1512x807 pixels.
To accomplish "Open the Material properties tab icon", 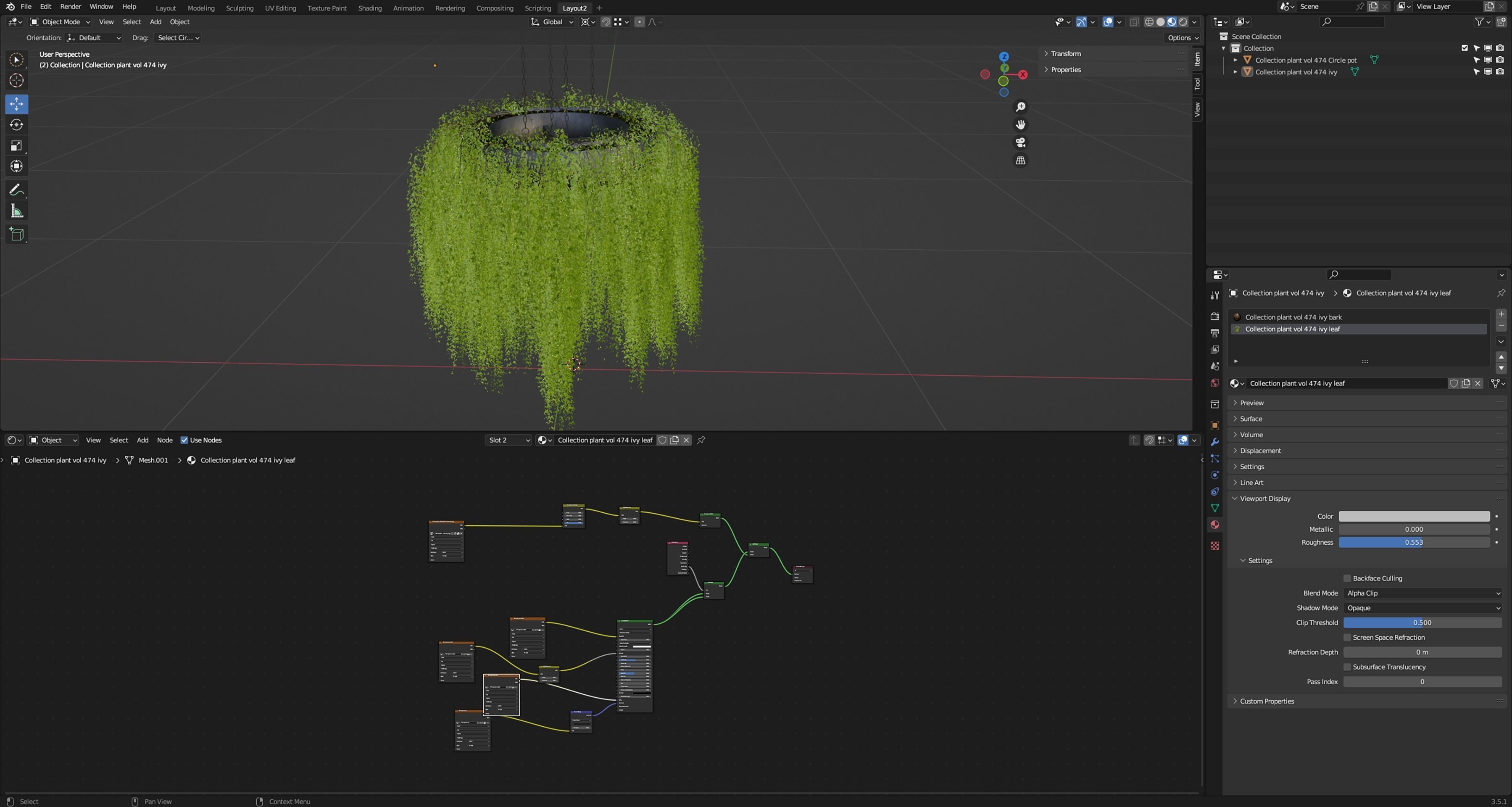I will tap(1214, 524).
